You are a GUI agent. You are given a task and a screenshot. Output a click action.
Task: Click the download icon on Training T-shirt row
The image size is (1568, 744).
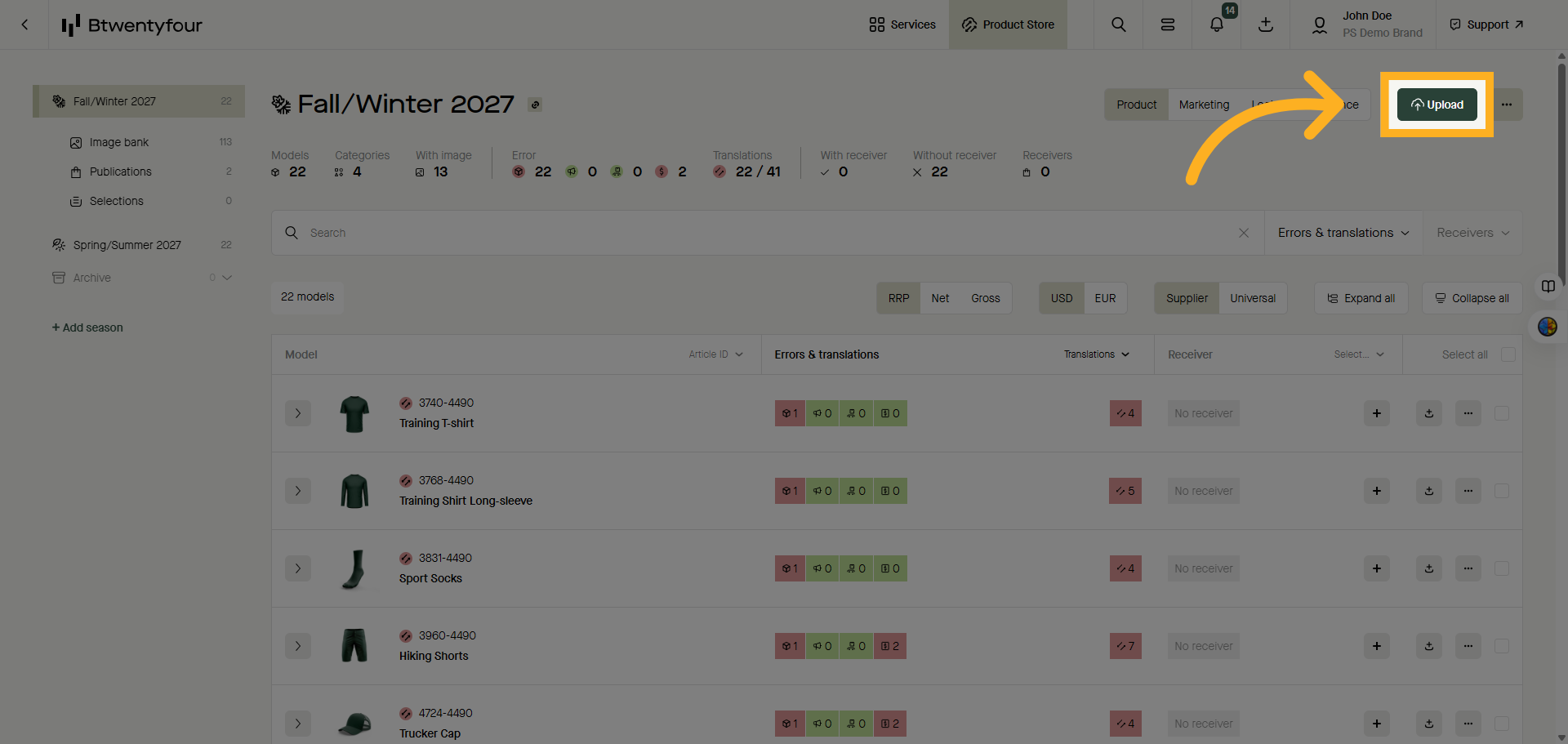coord(1428,413)
